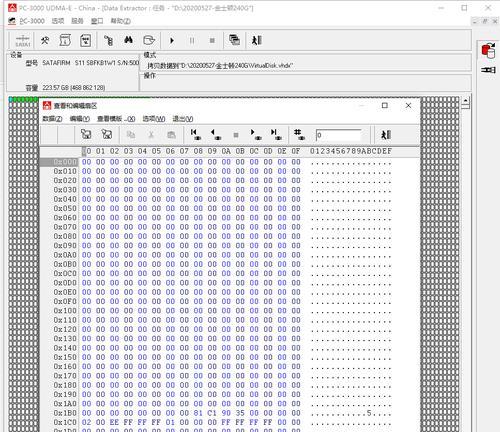Screen dimensions: 500x432
Task: Click the sector number input field
Action: [x=339, y=135]
